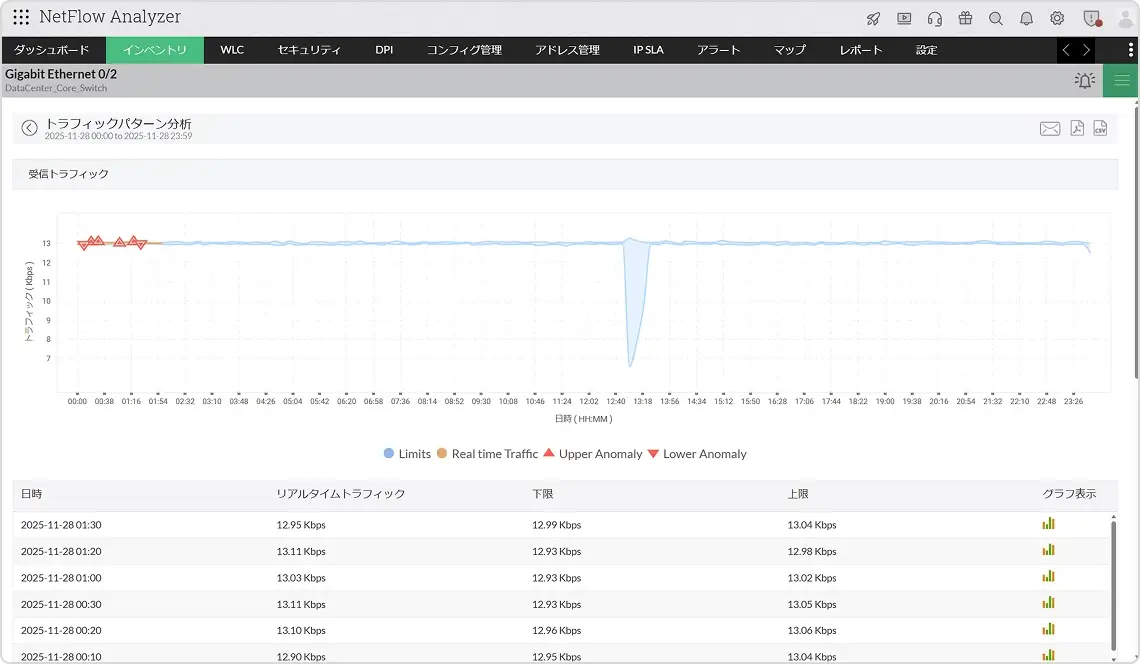Toggle the Lower Anomaly legend
The image size is (1140, 664).
[x=697, y=454]
